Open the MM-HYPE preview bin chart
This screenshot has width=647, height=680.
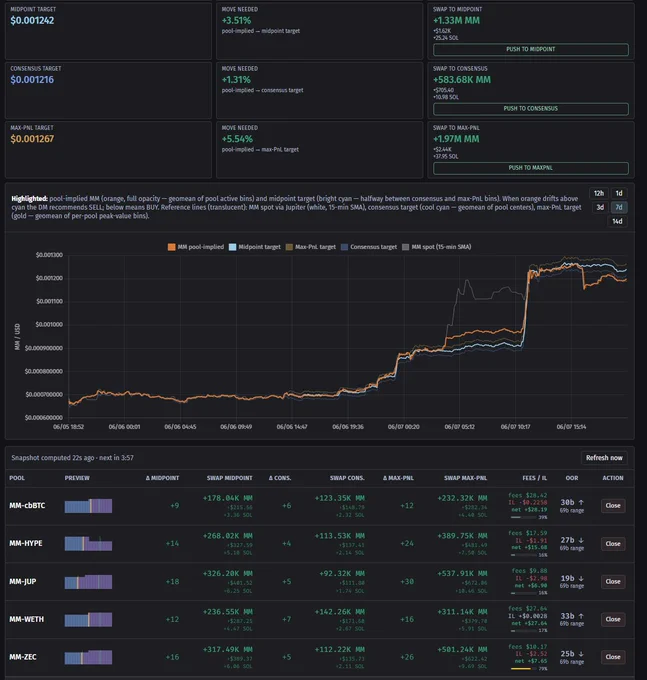pyautogui.click(x=88, y=544)
